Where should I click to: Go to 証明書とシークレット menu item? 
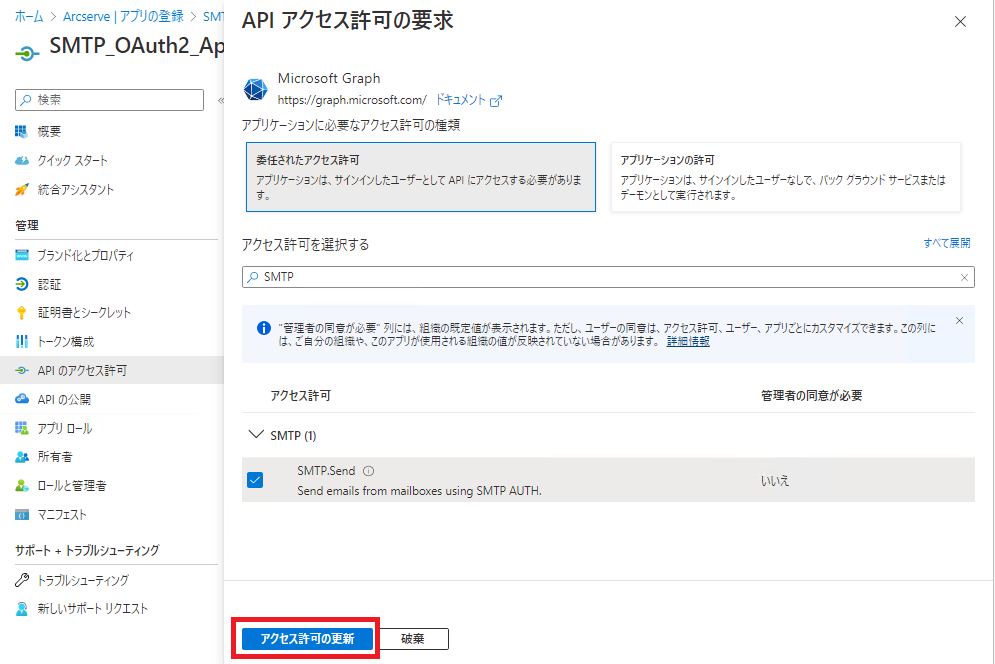[84, 312]
